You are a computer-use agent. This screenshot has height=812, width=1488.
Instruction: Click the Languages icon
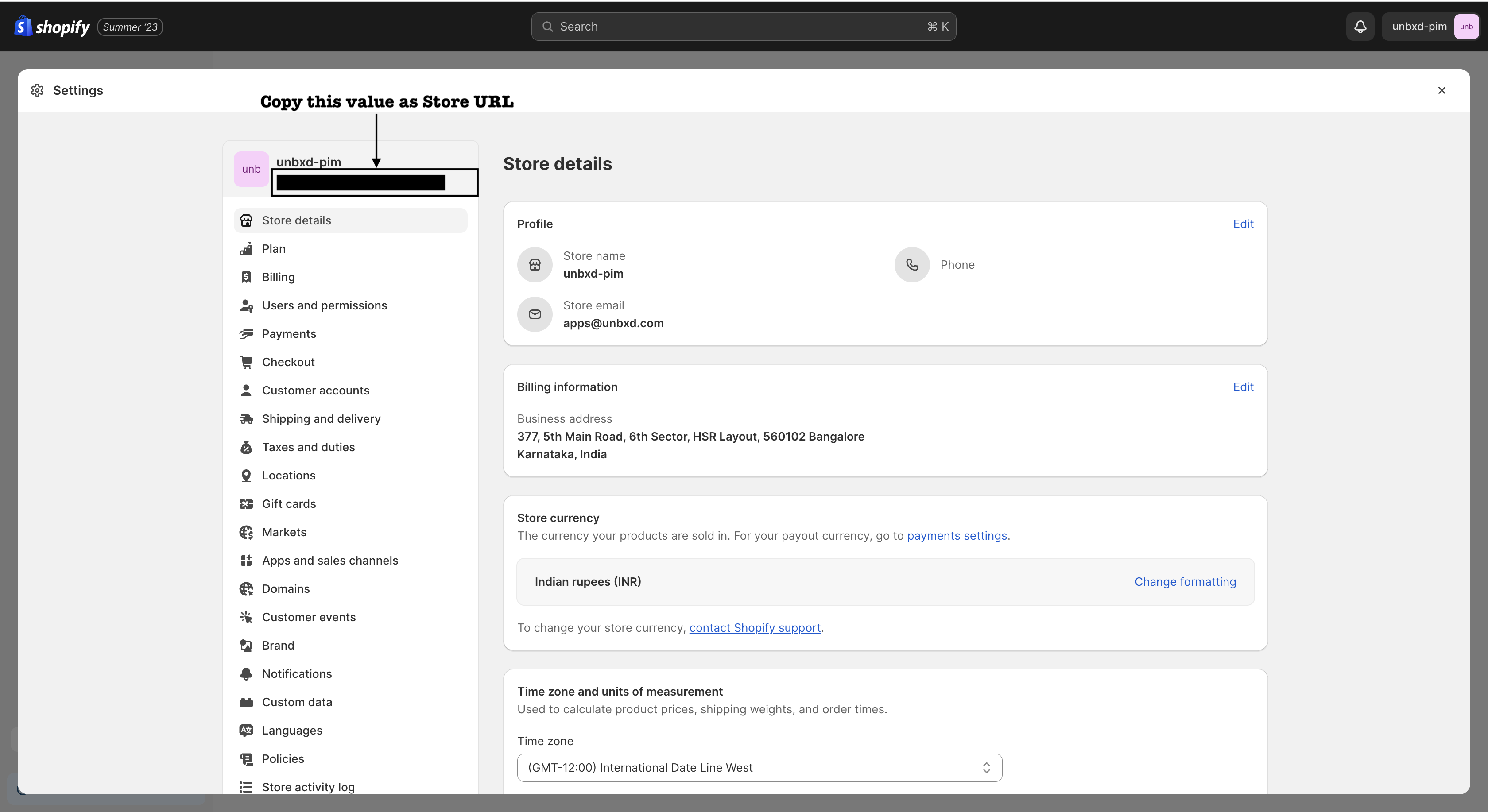pos(246,730)
